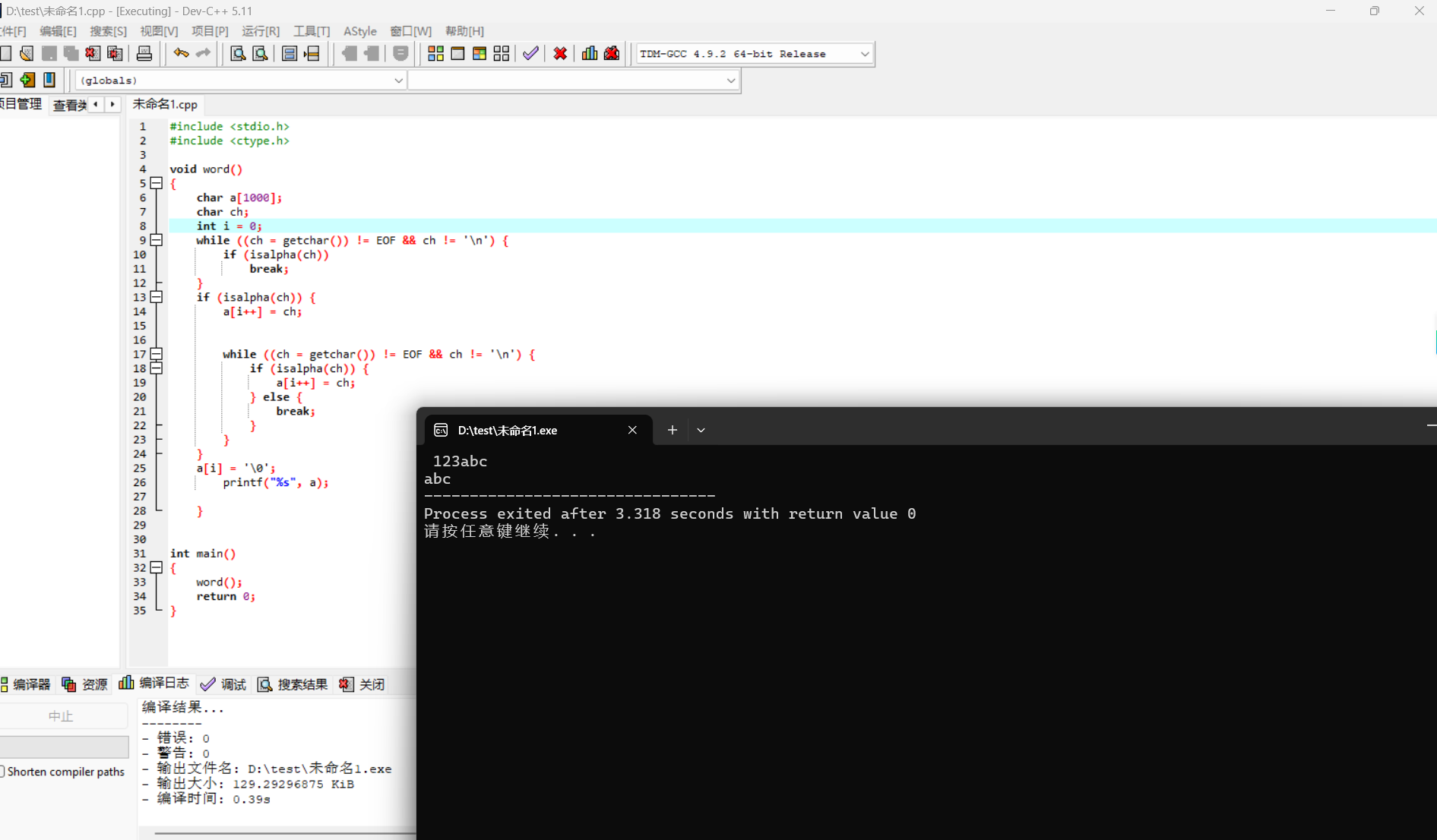Screen dimensions: 1437x840
Task: Click the Close file toolbar icon
Action: point(93,53)
